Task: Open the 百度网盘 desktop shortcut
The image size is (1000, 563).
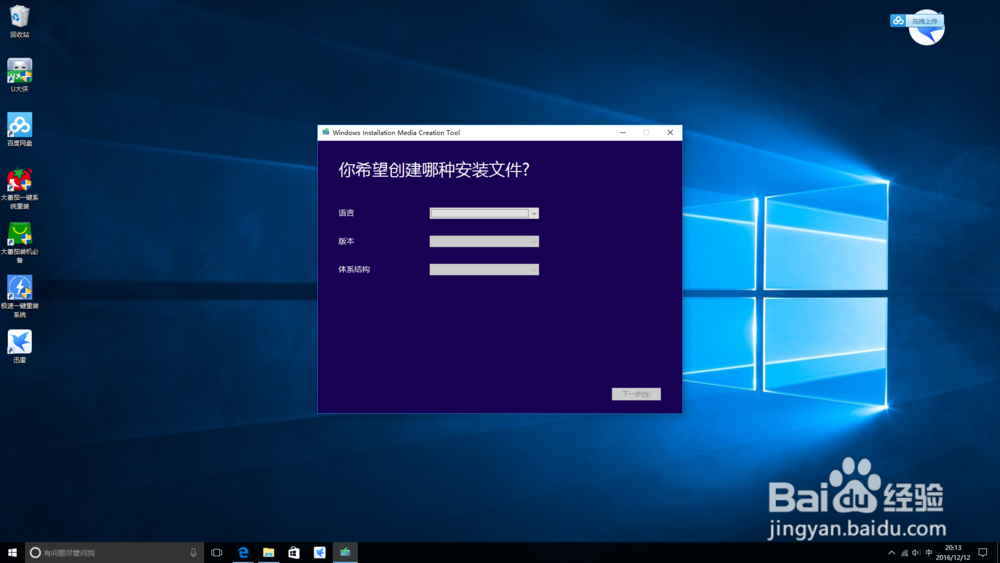Action: (20, 129)
